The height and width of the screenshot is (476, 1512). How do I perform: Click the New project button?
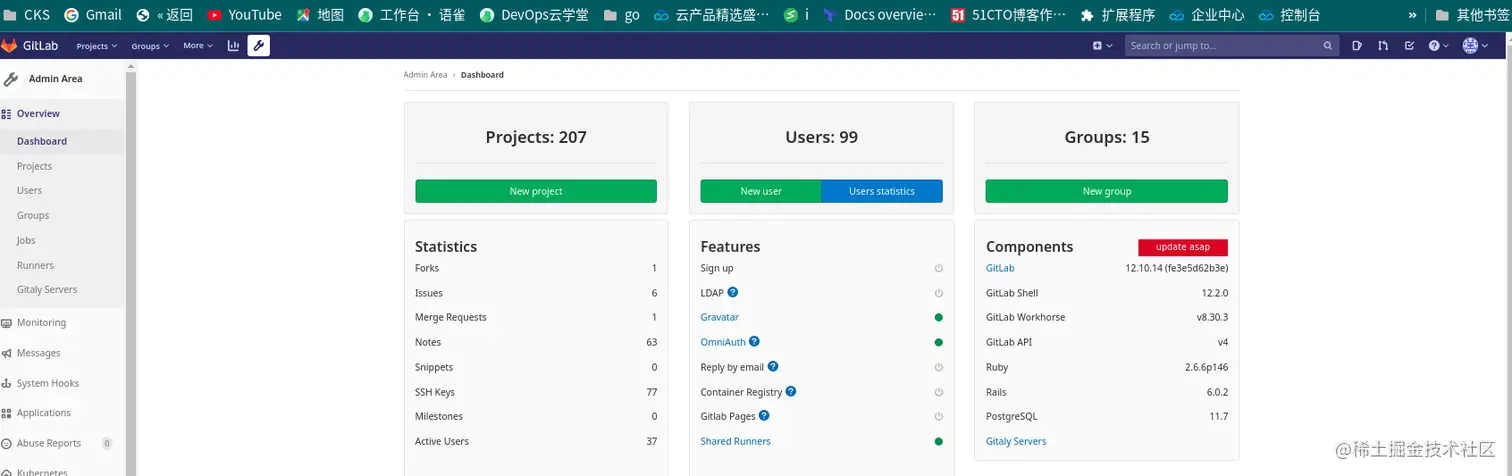tap(536, 191)
